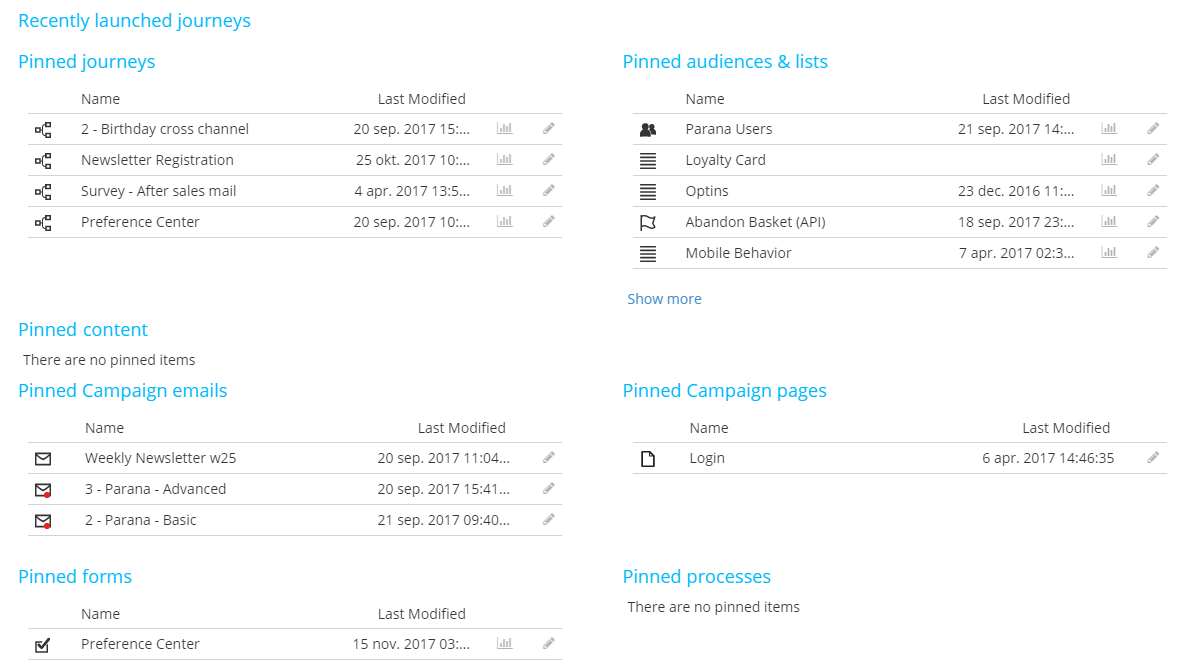Screen dimensions: 1189x668
Task: Sort pinned journeys by Last Modified column
Action: point(421,99)
